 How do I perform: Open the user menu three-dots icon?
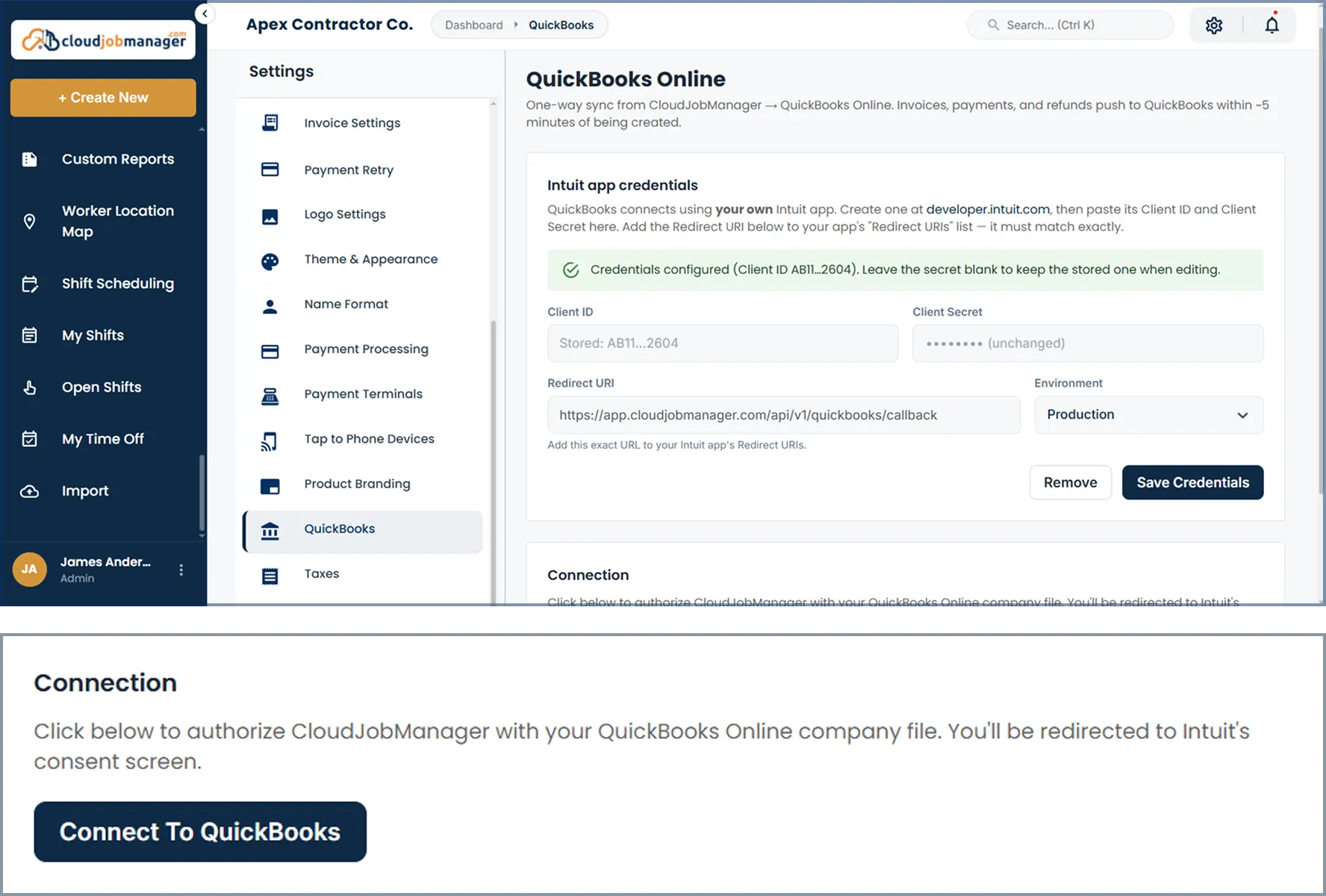[181, 570]
